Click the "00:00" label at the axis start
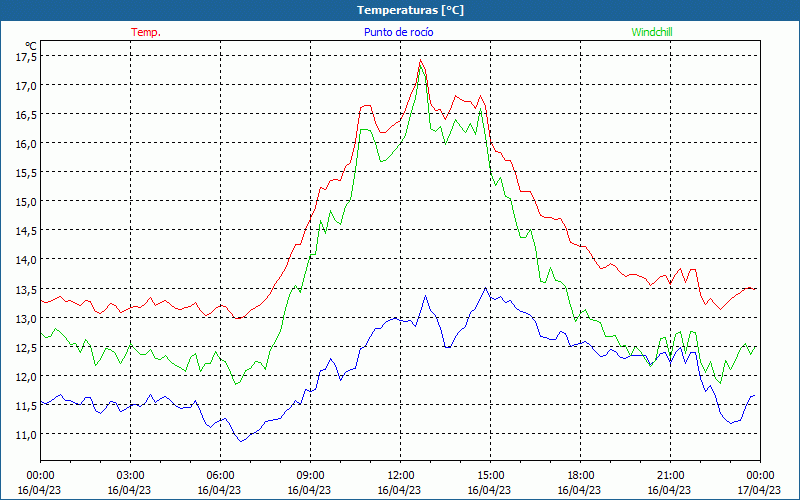800x500 pixels. click(40, 476)
